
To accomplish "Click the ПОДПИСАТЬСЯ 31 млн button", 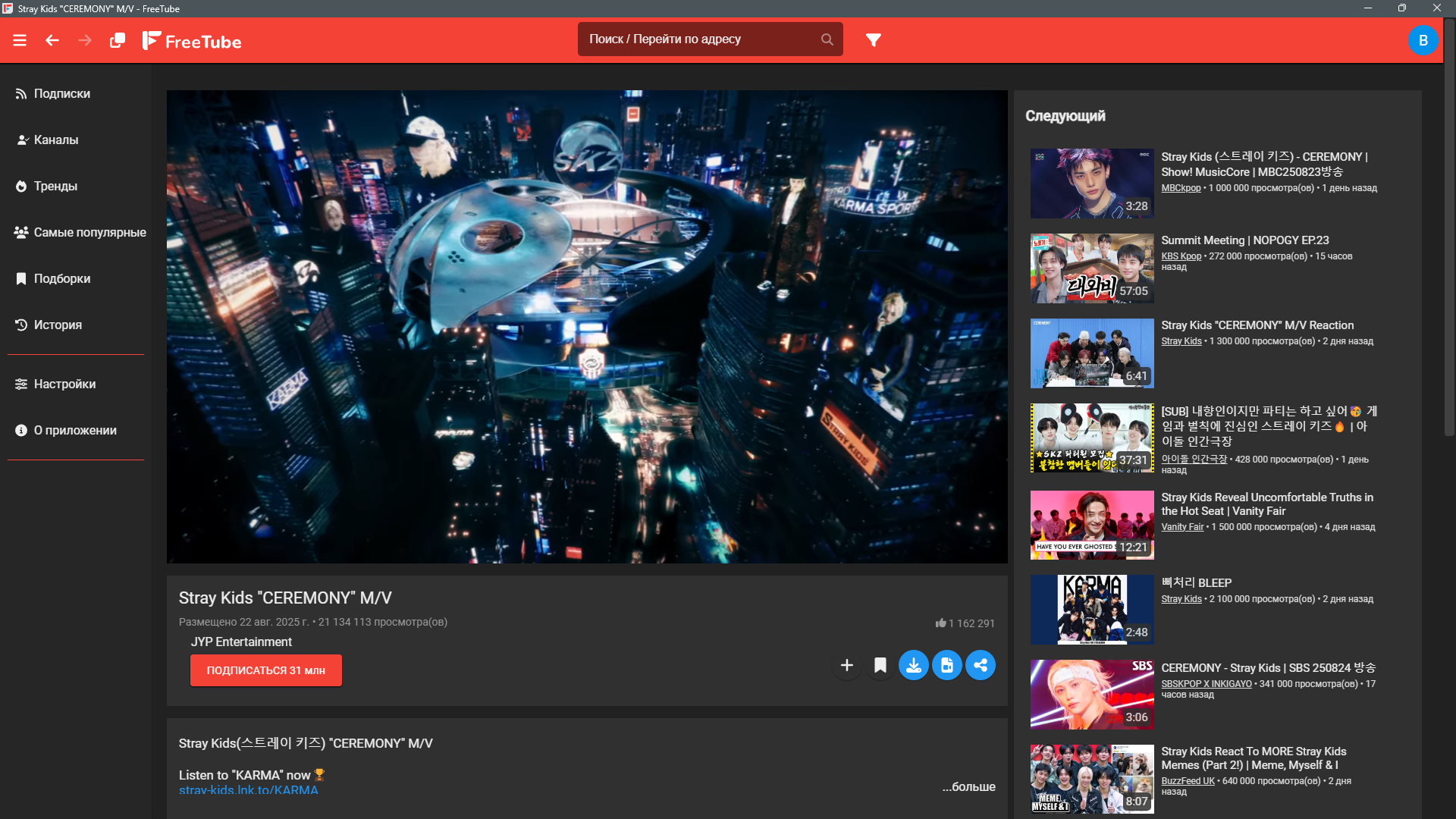I will (266, 670).
